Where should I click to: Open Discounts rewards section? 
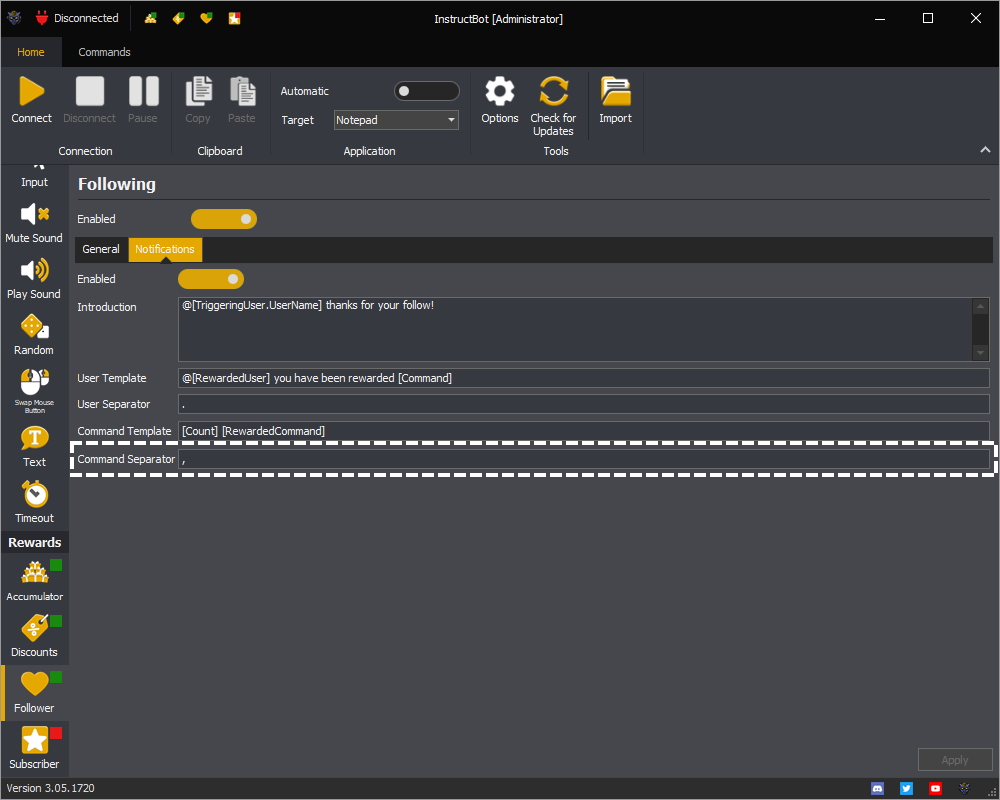(x=34, y=637)
